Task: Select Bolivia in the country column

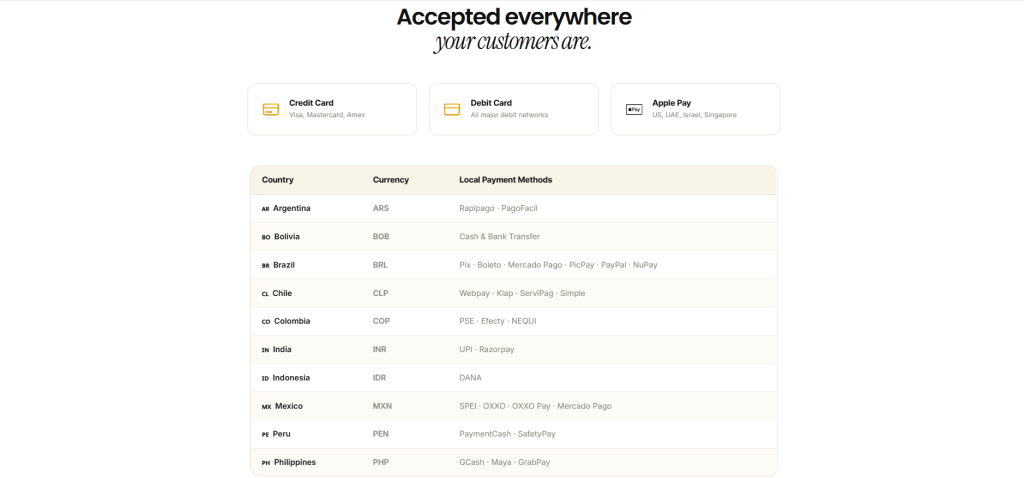Action: 287,236
